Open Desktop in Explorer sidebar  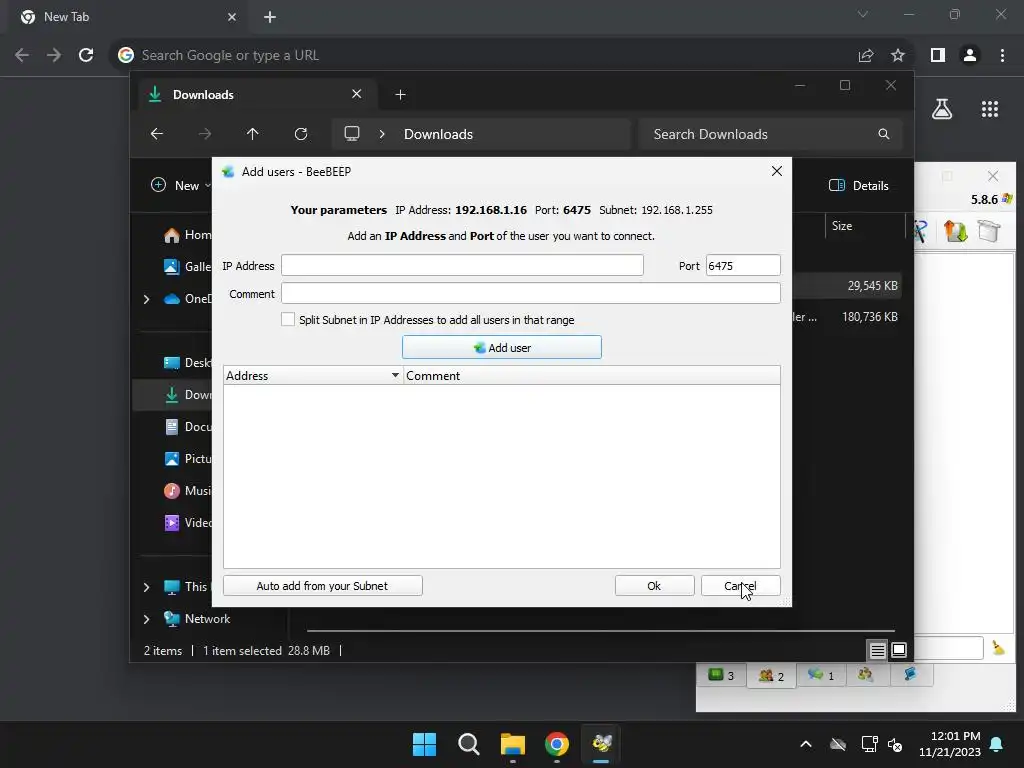[x=187, y=363]
